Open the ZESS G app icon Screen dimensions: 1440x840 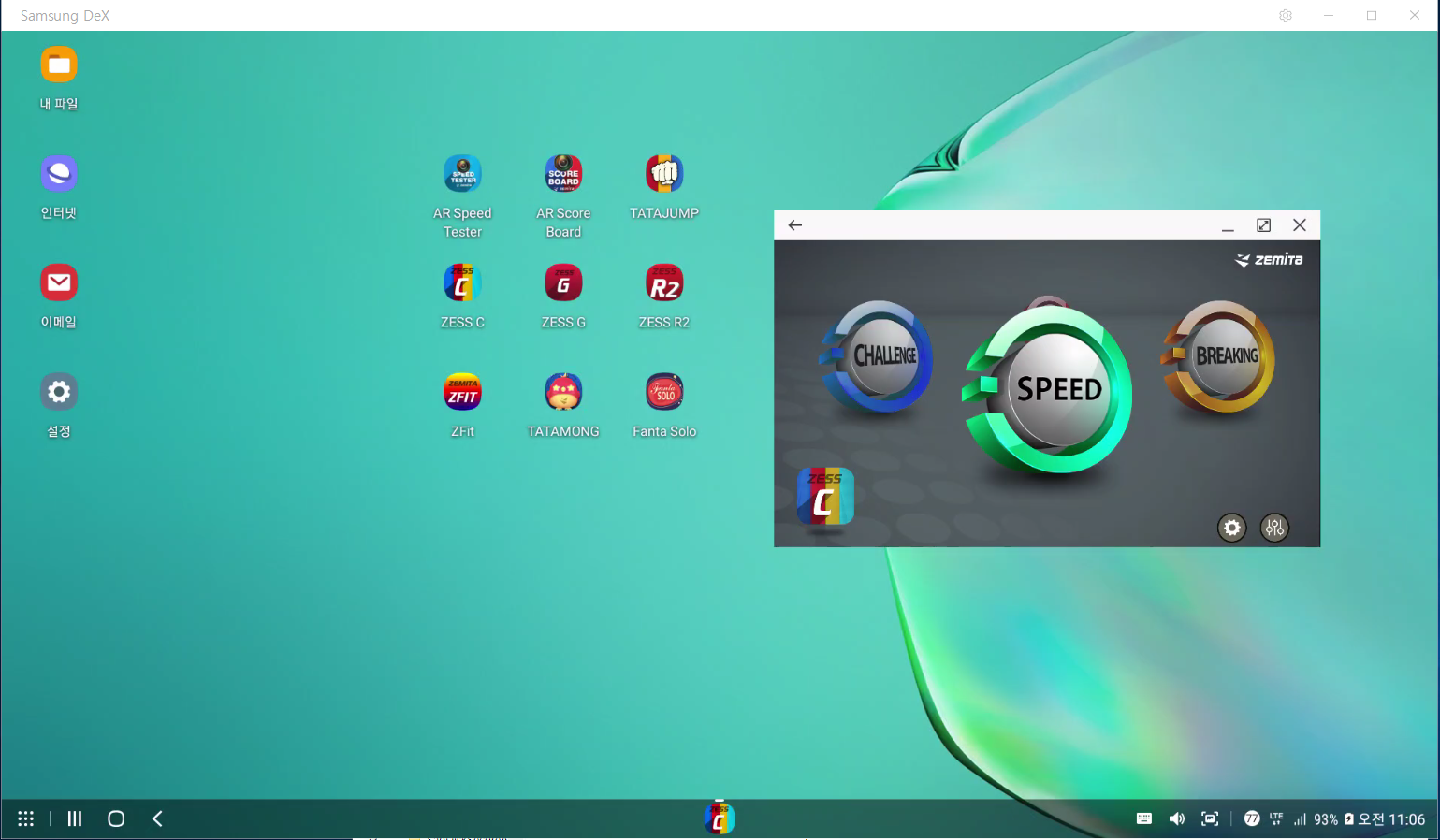[563, 282]
